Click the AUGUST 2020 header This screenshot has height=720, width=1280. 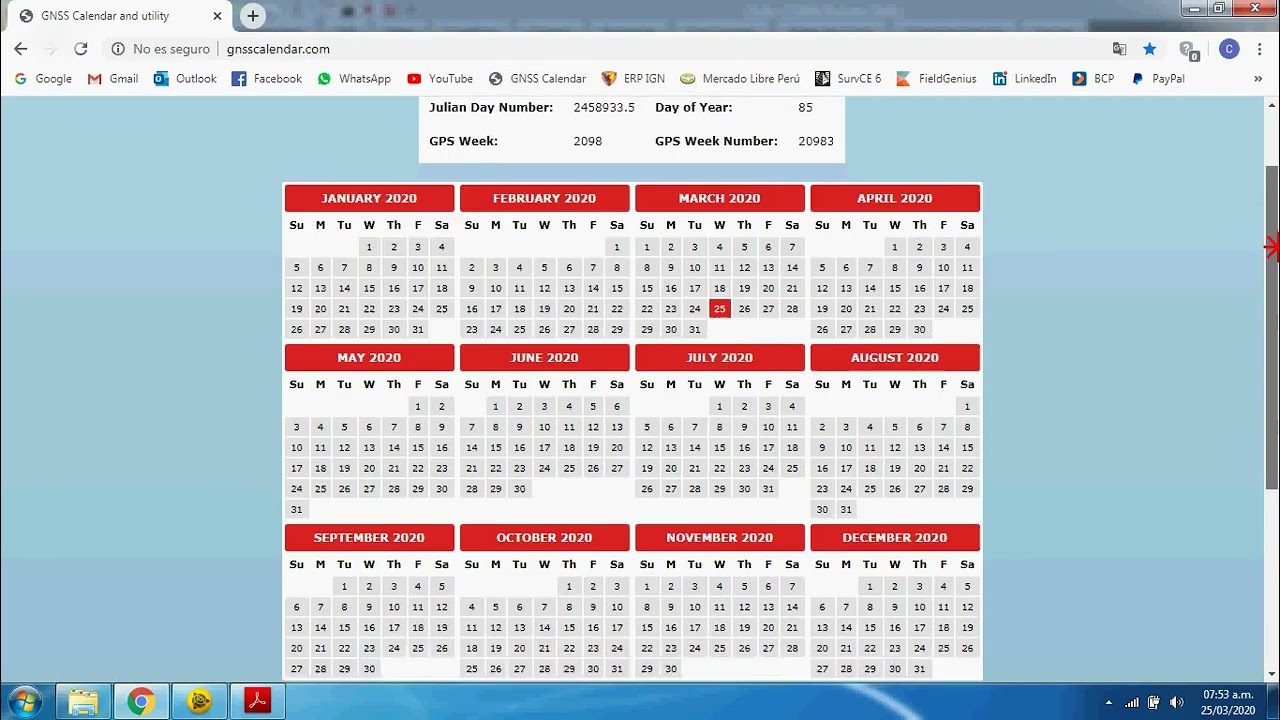895,358
